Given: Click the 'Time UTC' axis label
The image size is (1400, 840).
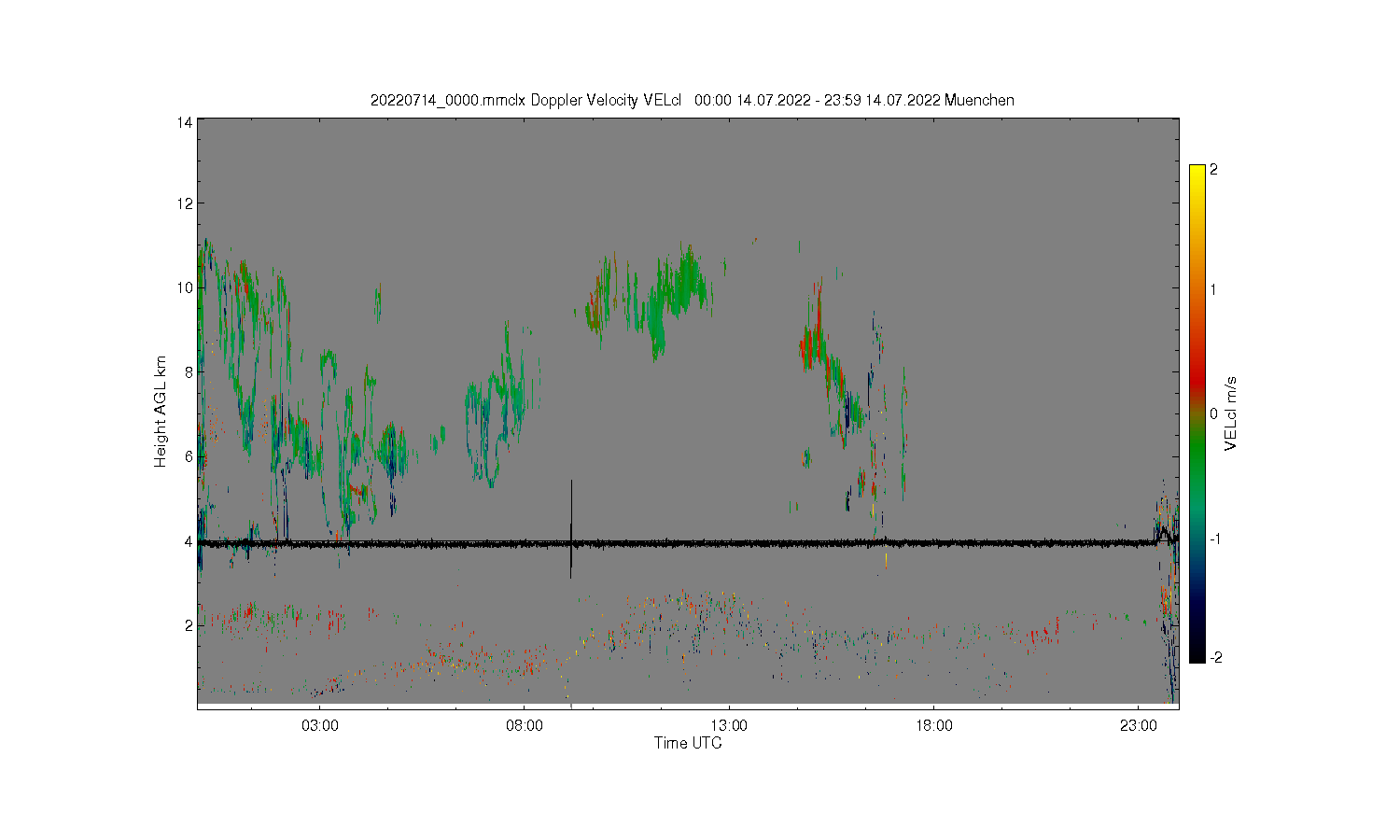Looking at the screenshot, I should [688, 744].
